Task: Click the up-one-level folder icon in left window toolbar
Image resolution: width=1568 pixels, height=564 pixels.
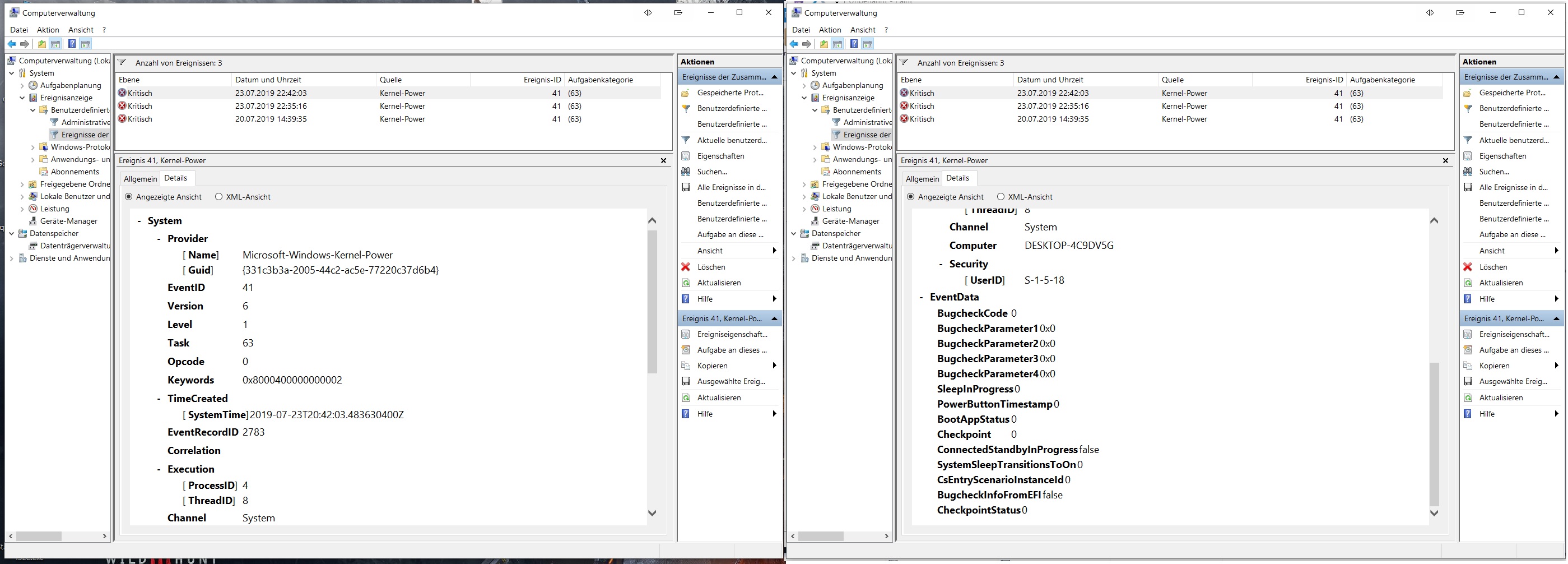Action: (x=41, y=44)
